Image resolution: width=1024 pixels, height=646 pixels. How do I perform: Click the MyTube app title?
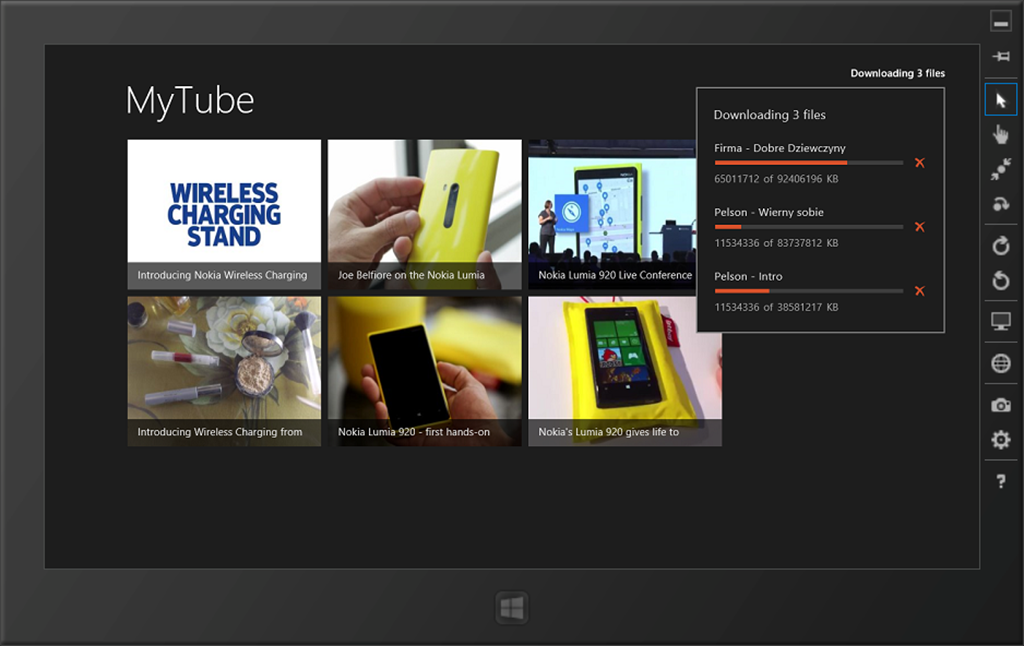point(189,101)
